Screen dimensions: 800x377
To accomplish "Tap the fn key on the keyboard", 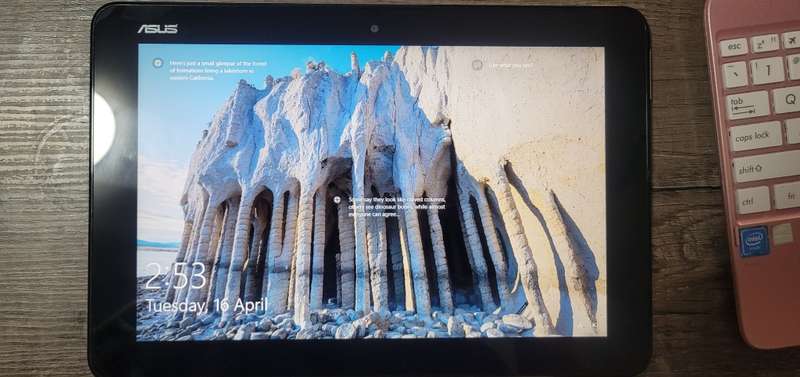I will click(787, 195).
